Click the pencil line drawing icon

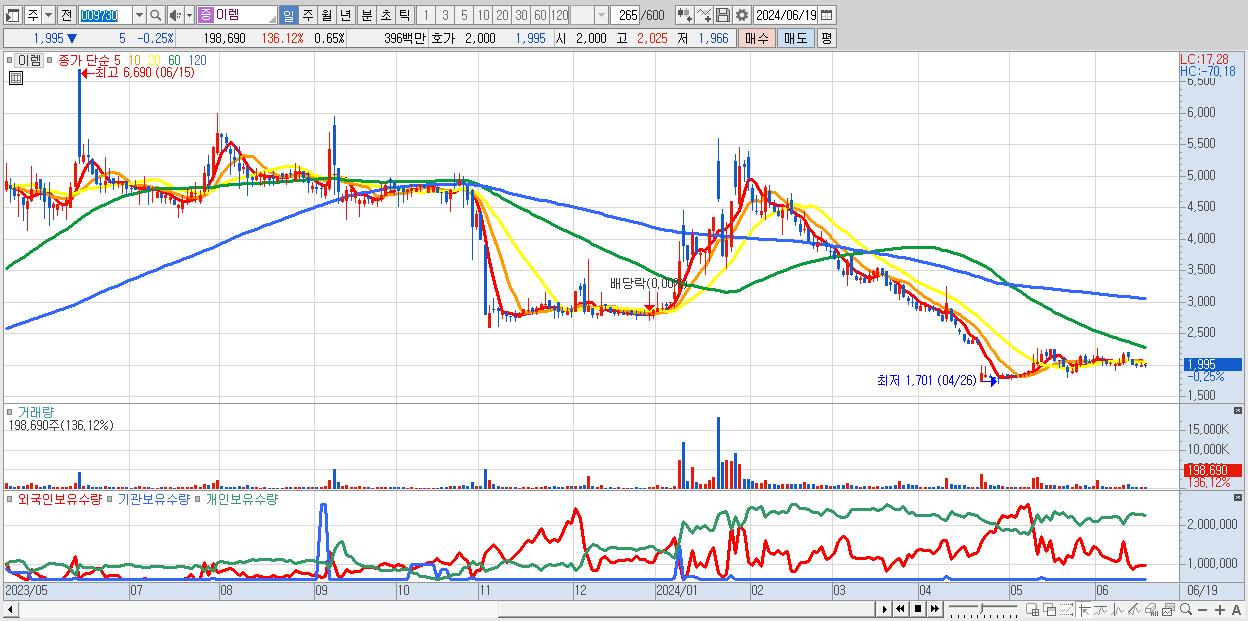tap(1134, 609)
